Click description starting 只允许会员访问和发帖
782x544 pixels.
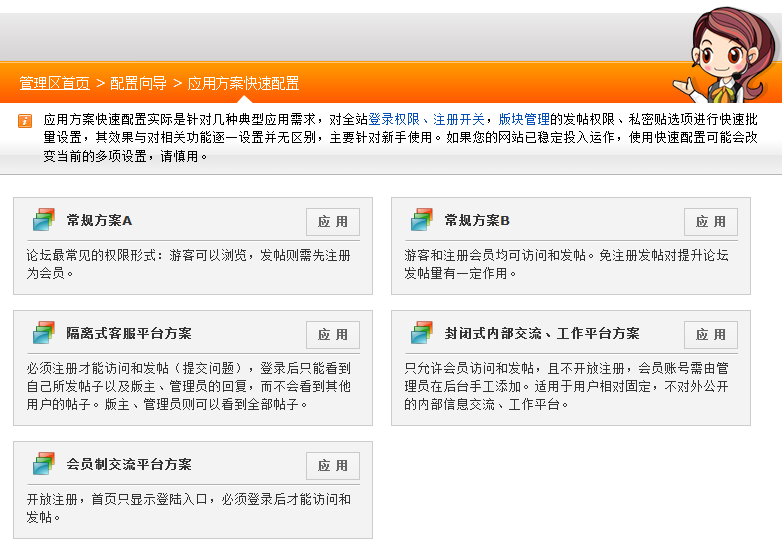(x=567, y=386)
